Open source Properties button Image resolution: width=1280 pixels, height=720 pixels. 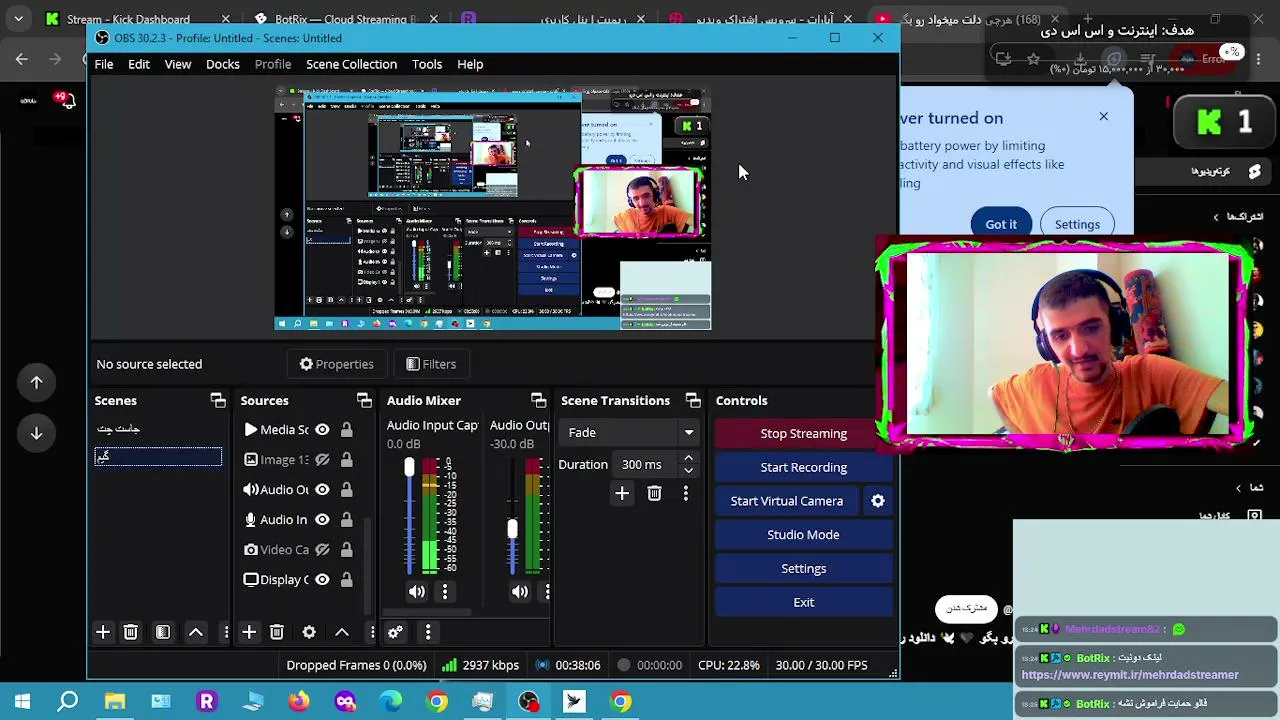(337, 364)
